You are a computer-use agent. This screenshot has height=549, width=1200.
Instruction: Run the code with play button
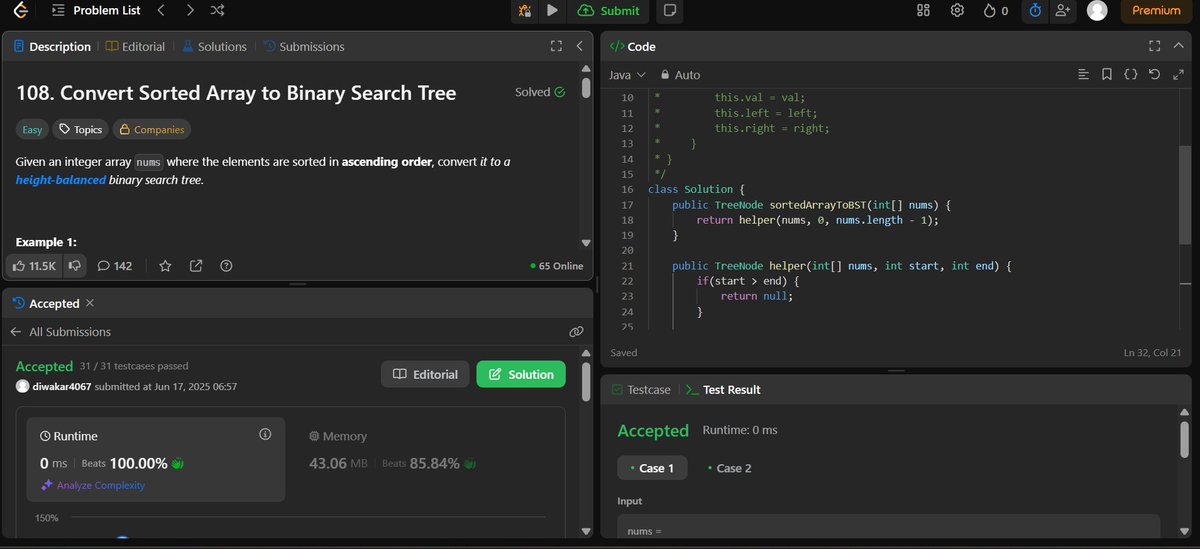(552, 11)
